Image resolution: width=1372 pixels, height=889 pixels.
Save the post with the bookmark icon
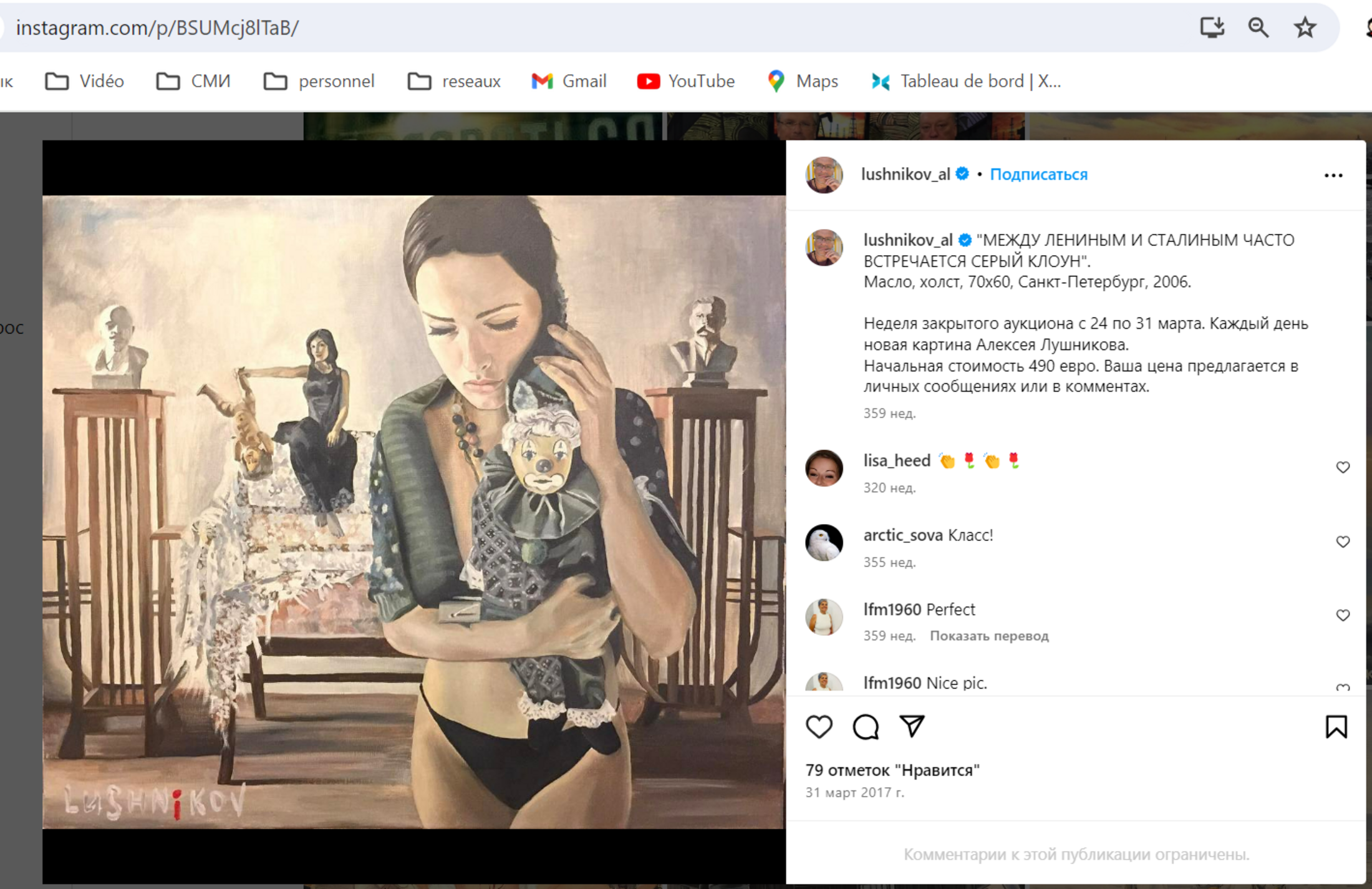(1336, 727)
